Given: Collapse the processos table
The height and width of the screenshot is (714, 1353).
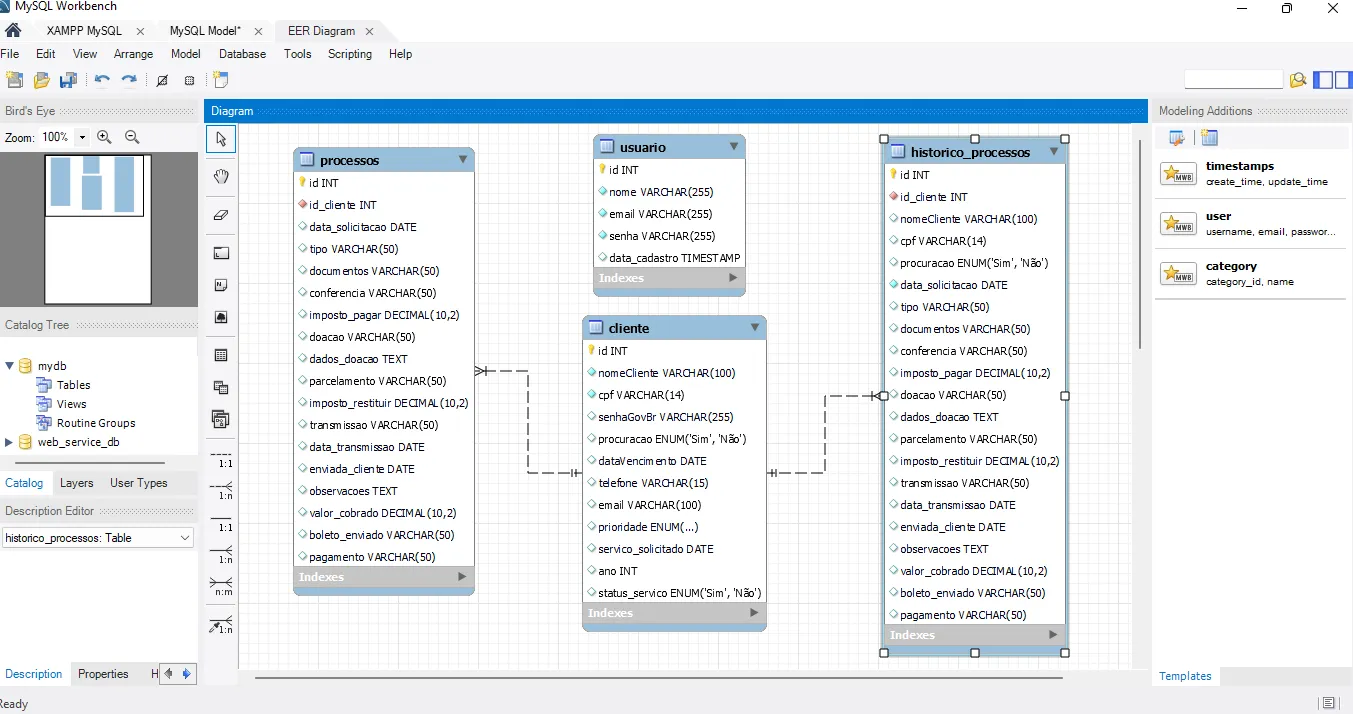Looking at the screenshot, I should pyautogui.click(x=463, y=159).
